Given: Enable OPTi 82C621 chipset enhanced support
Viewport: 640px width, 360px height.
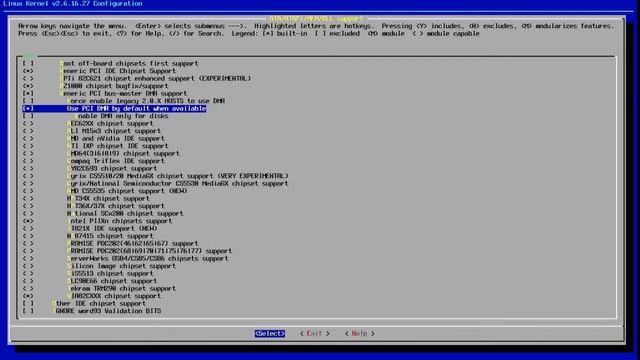Looking at the screenshot, I should point(137,78).
